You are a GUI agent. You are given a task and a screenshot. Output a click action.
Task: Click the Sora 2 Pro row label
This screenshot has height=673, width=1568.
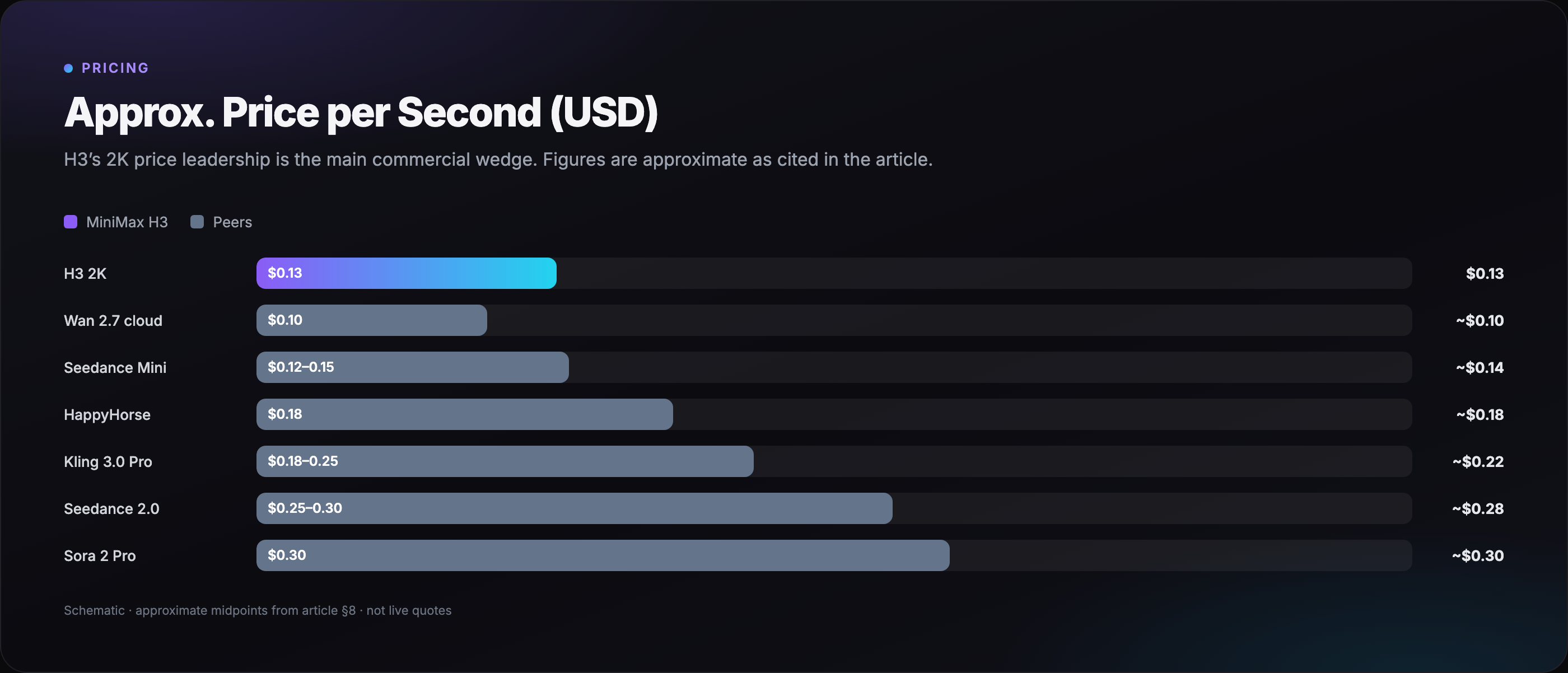pos(100,555)
